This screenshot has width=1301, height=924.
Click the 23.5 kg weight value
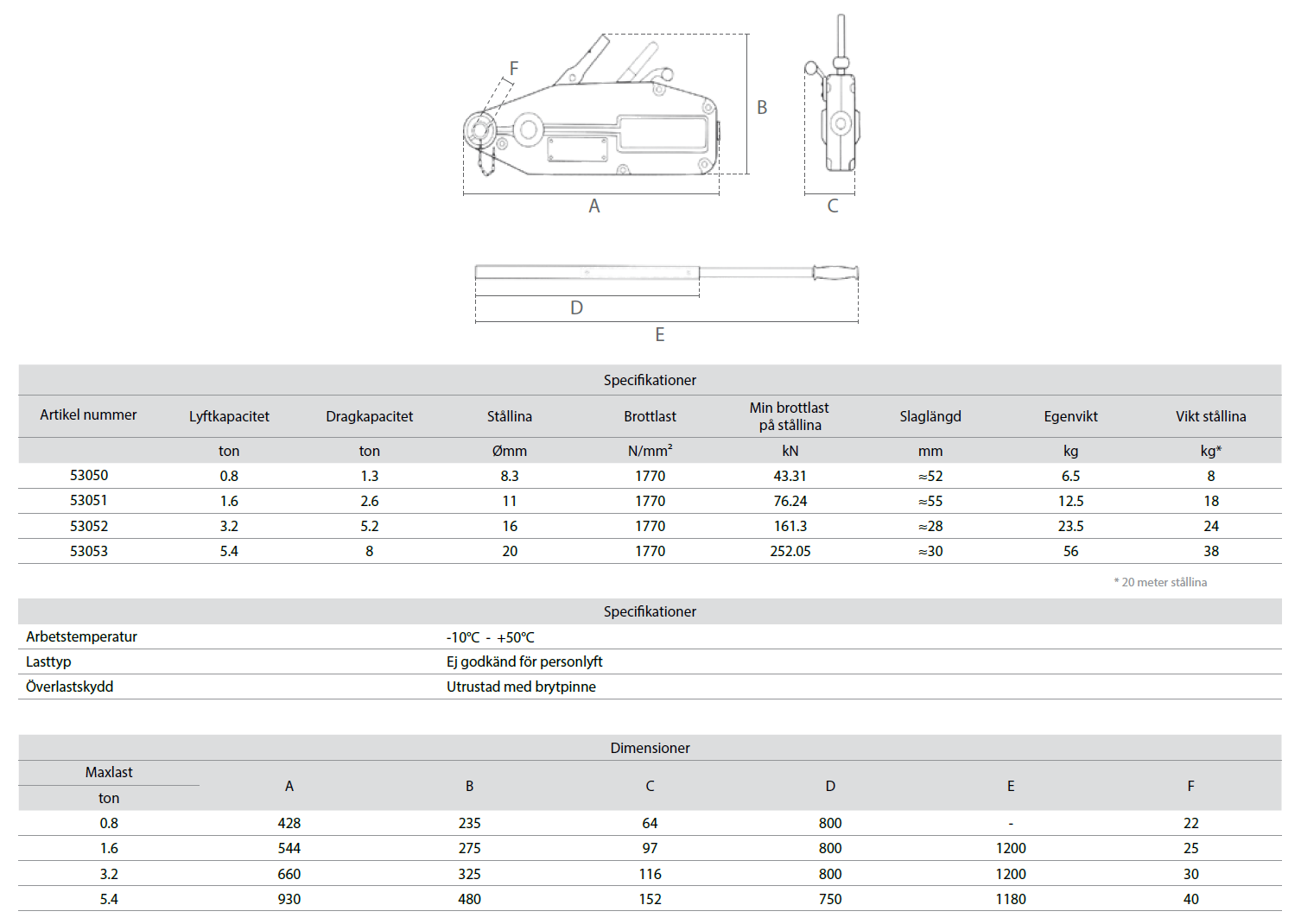(1071, 526)
